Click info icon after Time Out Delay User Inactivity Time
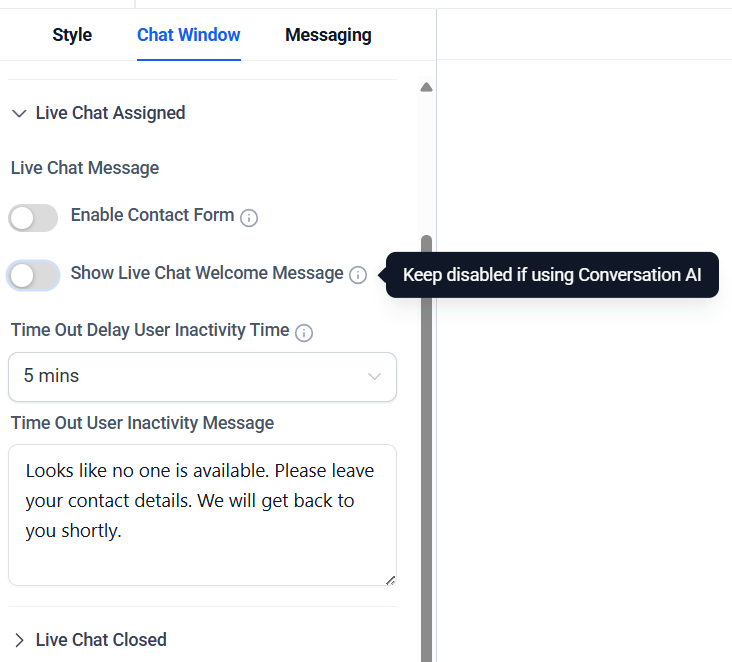 pos(304,333)
